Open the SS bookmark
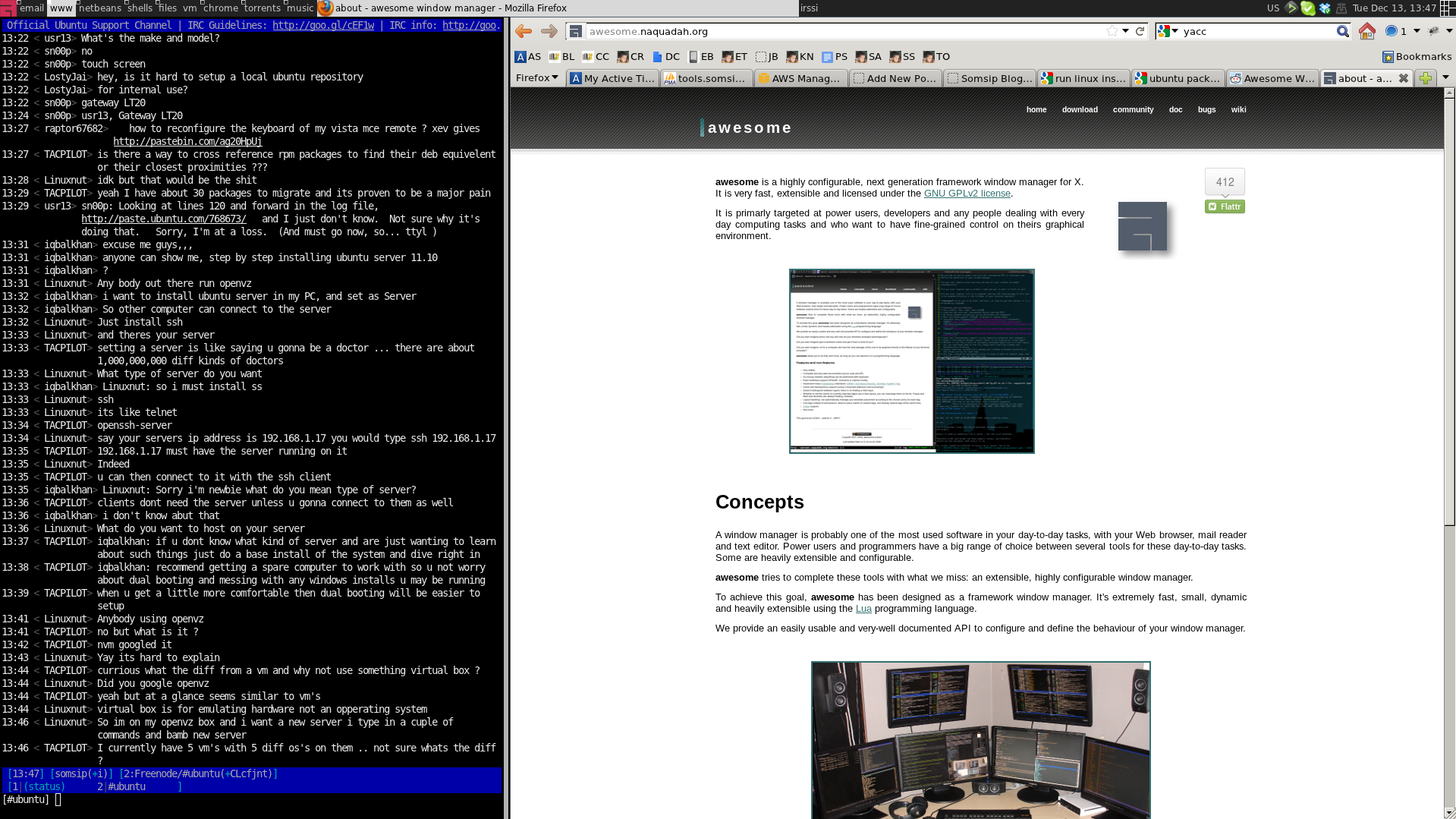Viewport: 1456px width, 819px height. pos(902,57)
